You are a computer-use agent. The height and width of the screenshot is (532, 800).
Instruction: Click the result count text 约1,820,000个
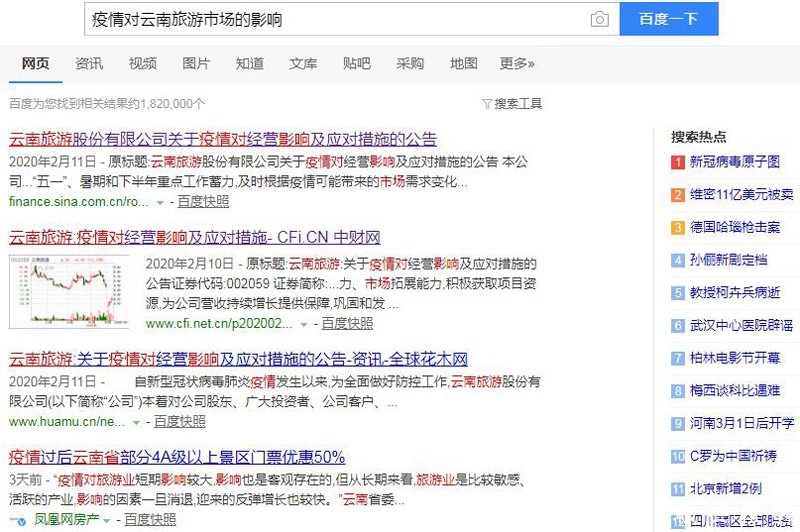click(165, 104)
